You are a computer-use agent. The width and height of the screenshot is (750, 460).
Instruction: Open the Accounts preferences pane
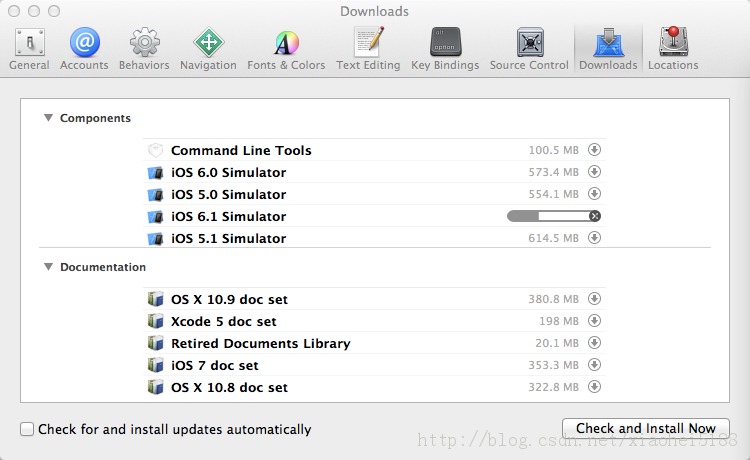pyautogui.click(x=84, y=49)
